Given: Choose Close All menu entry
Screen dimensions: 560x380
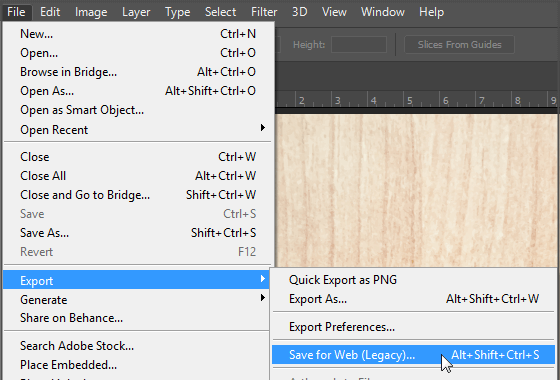Looking at the screenshot, I should [139, 176].
